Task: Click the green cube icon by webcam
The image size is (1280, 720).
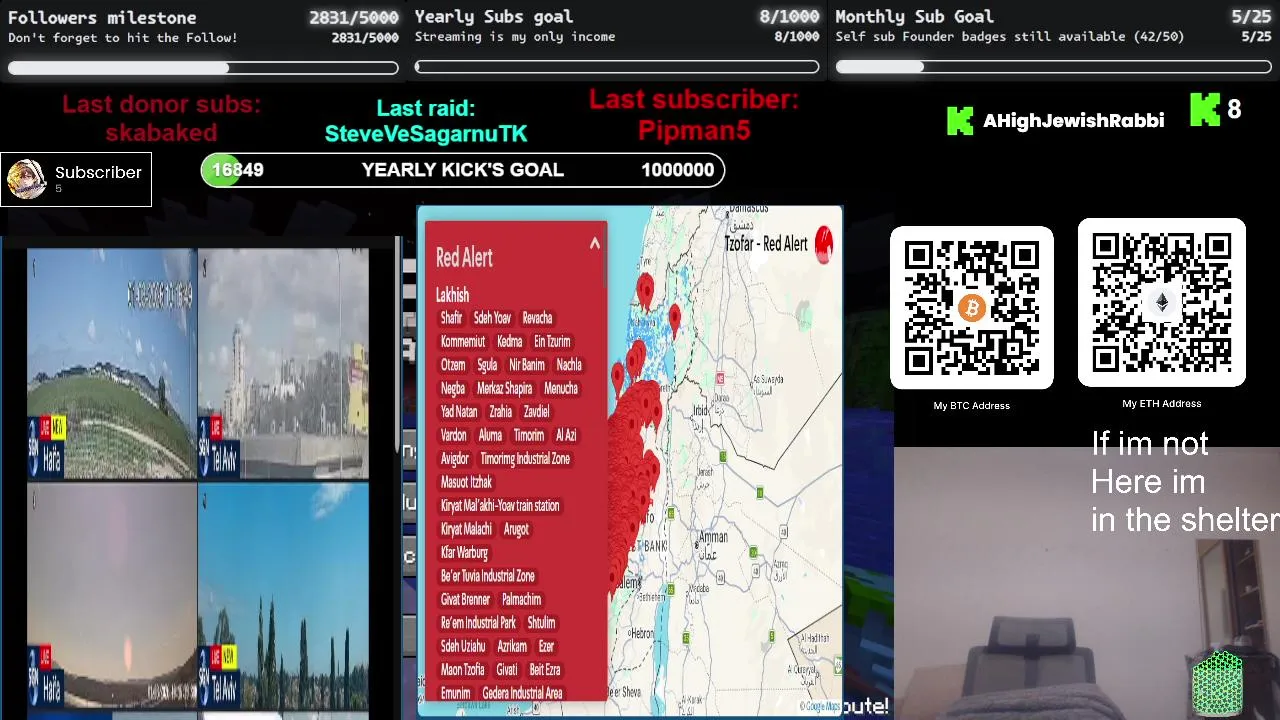Action: [x=1217, y=684]
